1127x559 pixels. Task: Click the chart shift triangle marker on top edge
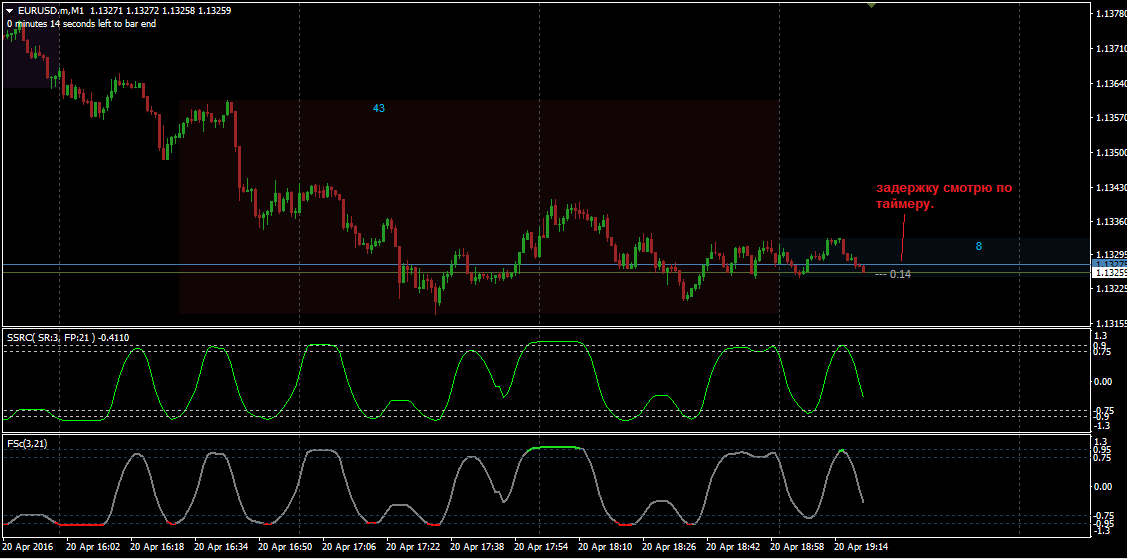[871, 4]
